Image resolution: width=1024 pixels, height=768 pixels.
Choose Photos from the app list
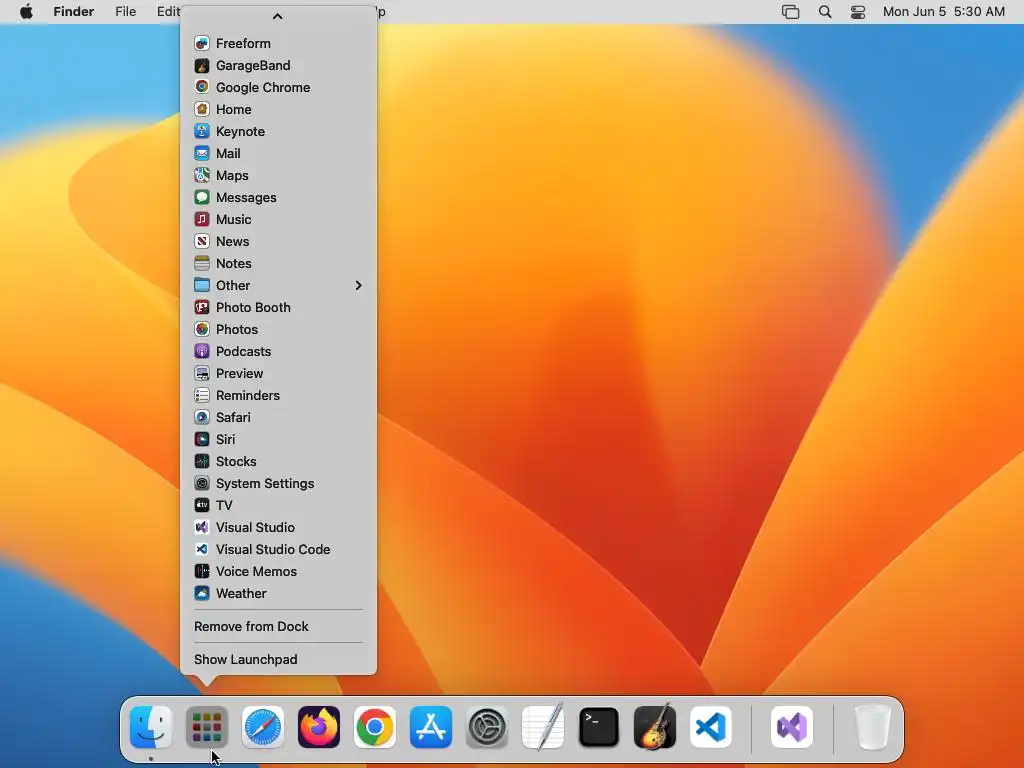point(278,329)
